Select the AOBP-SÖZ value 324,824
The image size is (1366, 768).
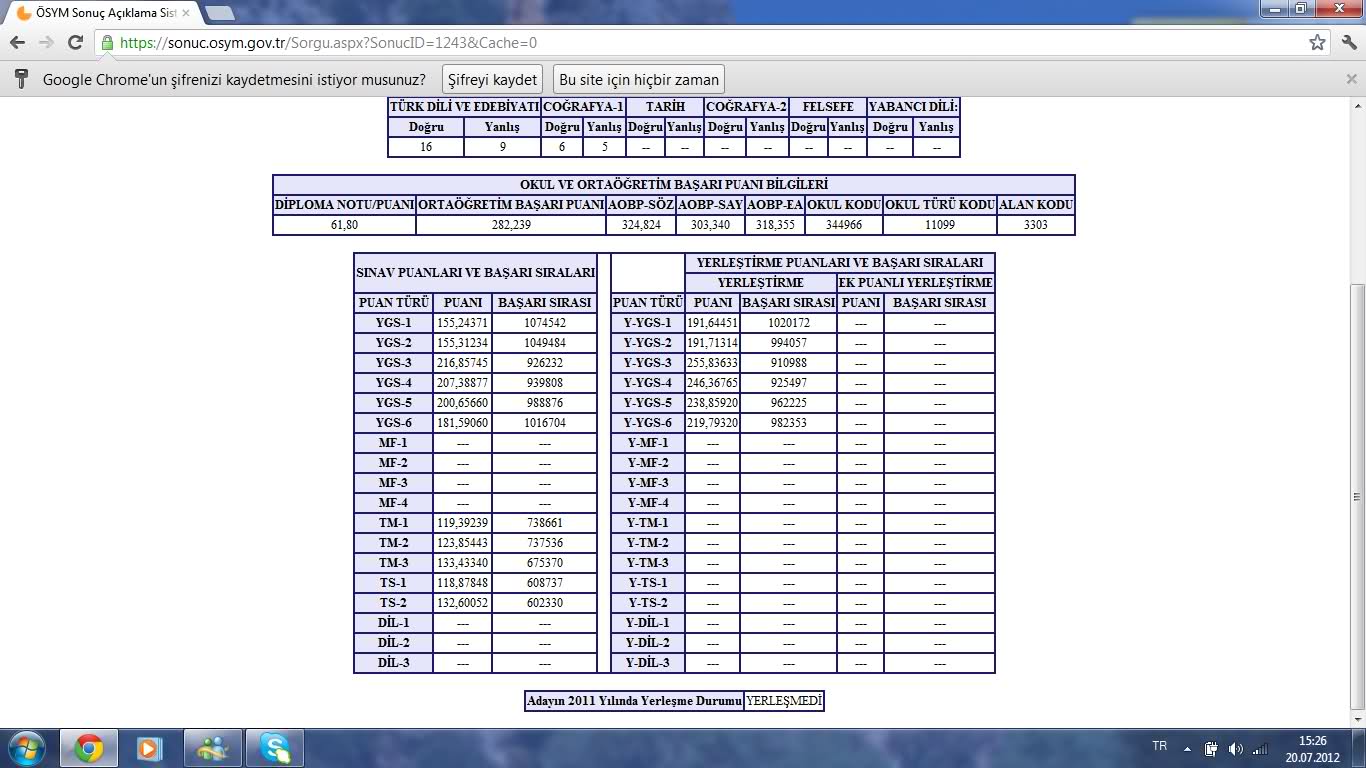[x=640, y=225]
